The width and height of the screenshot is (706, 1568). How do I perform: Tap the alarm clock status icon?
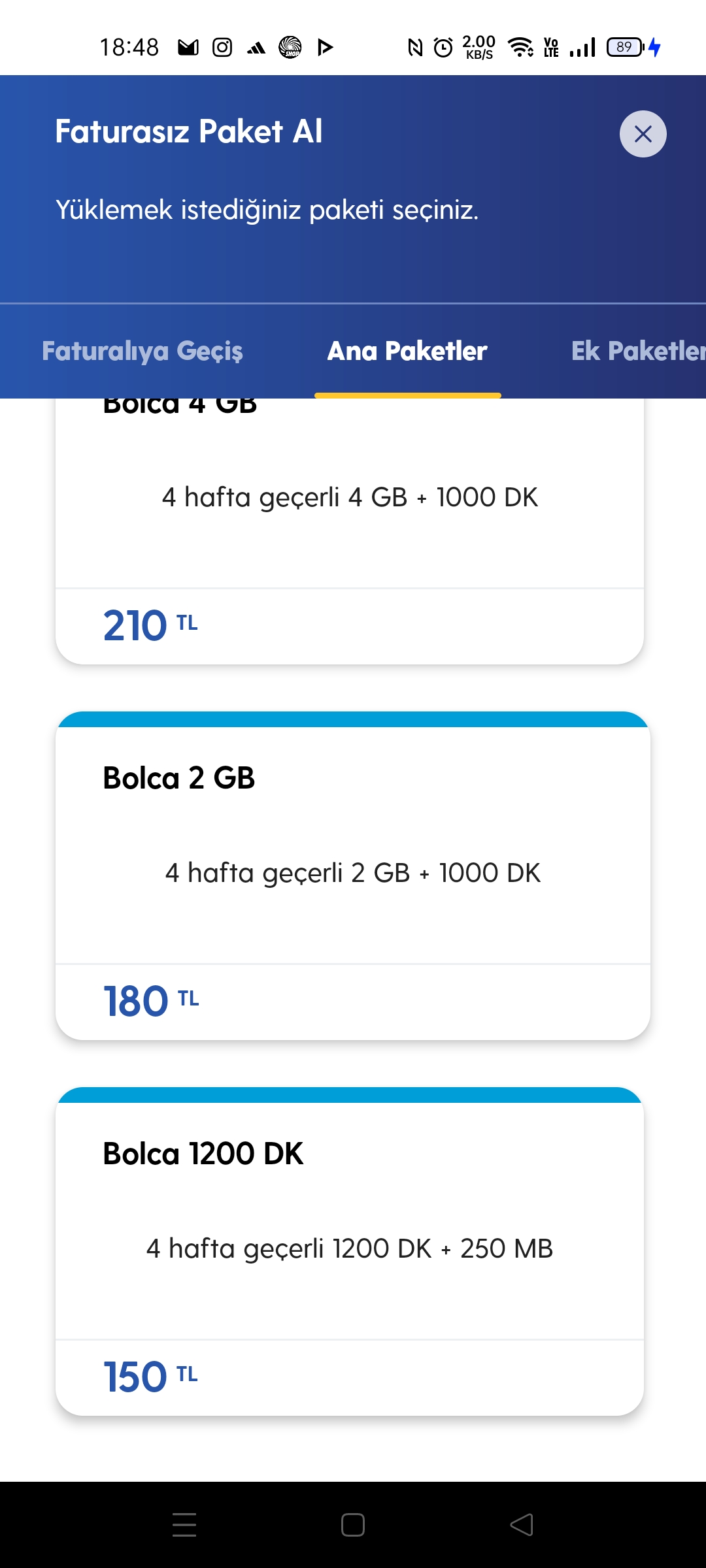click(x=443, y=47)
